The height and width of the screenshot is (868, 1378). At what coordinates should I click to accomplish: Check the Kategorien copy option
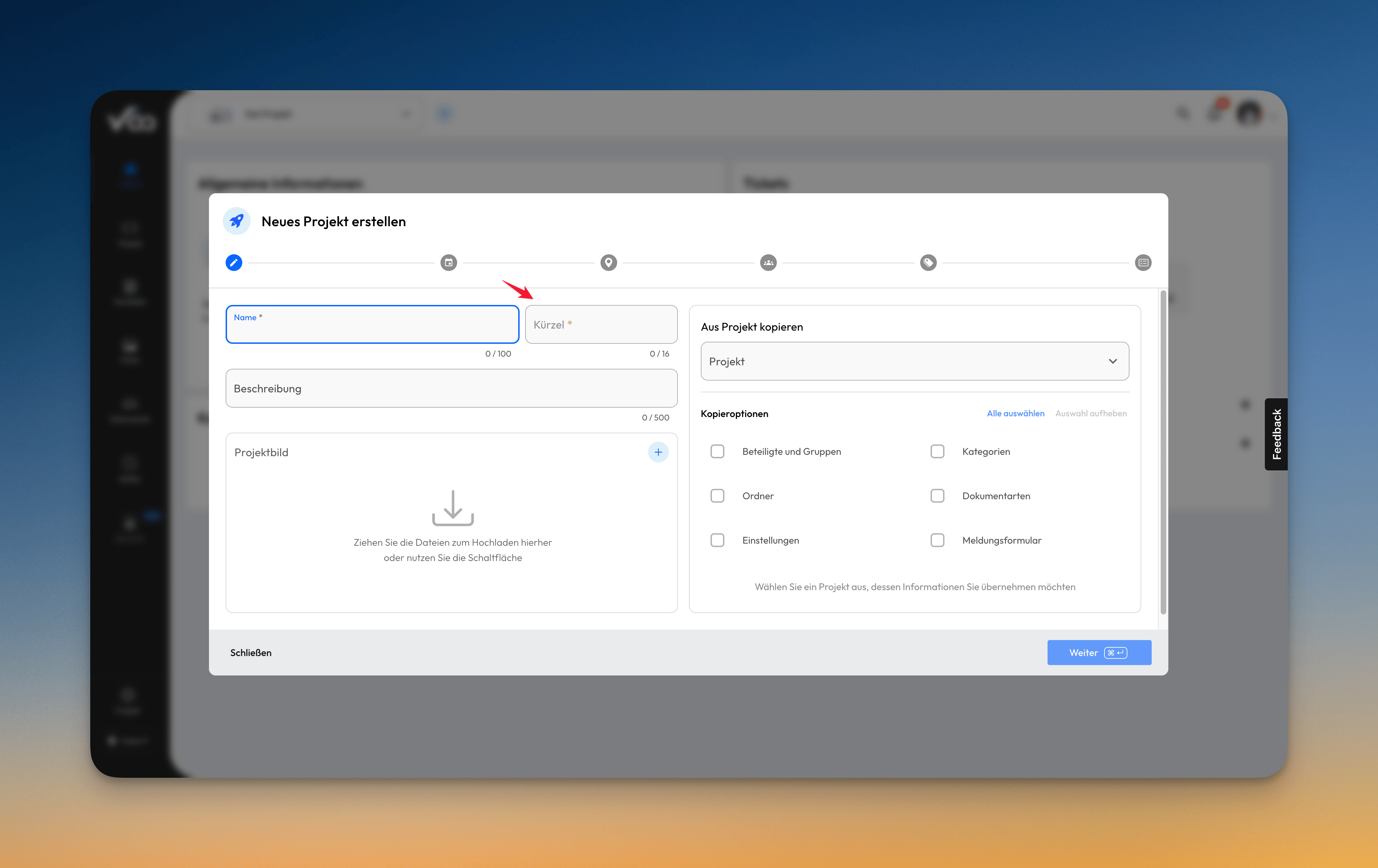(938, 451)
